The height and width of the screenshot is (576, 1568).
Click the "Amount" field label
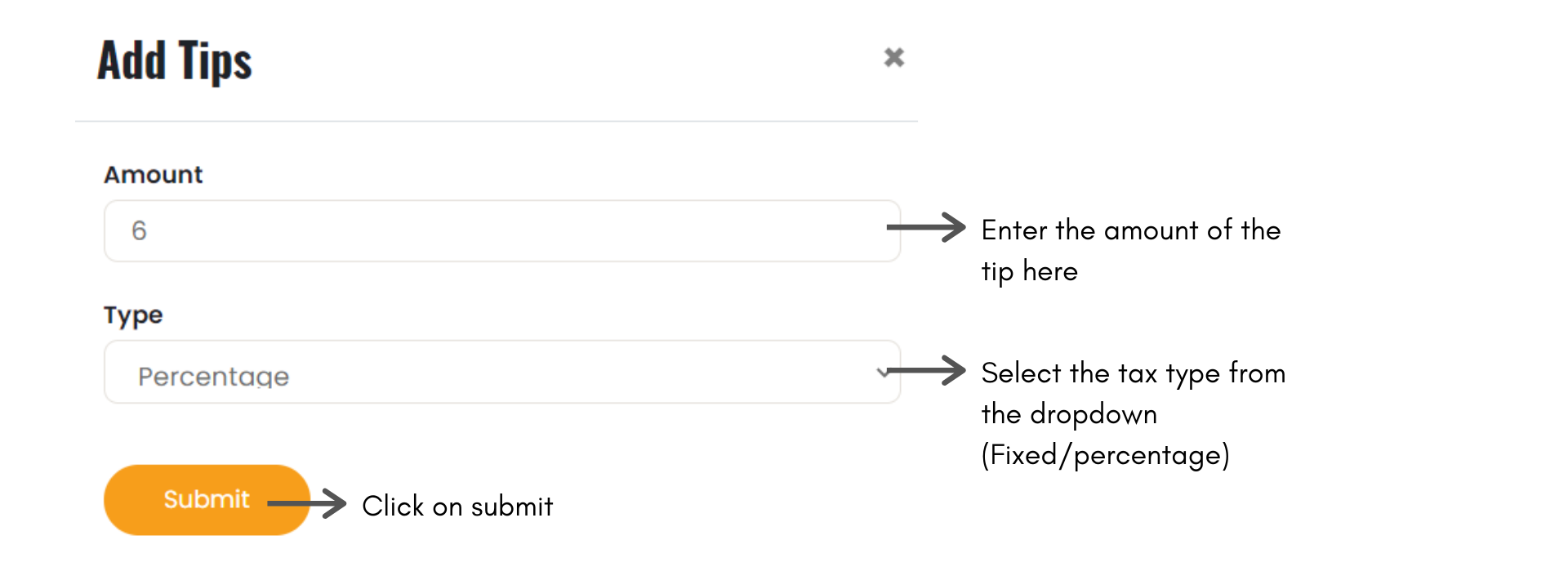[x=153, y=175]
